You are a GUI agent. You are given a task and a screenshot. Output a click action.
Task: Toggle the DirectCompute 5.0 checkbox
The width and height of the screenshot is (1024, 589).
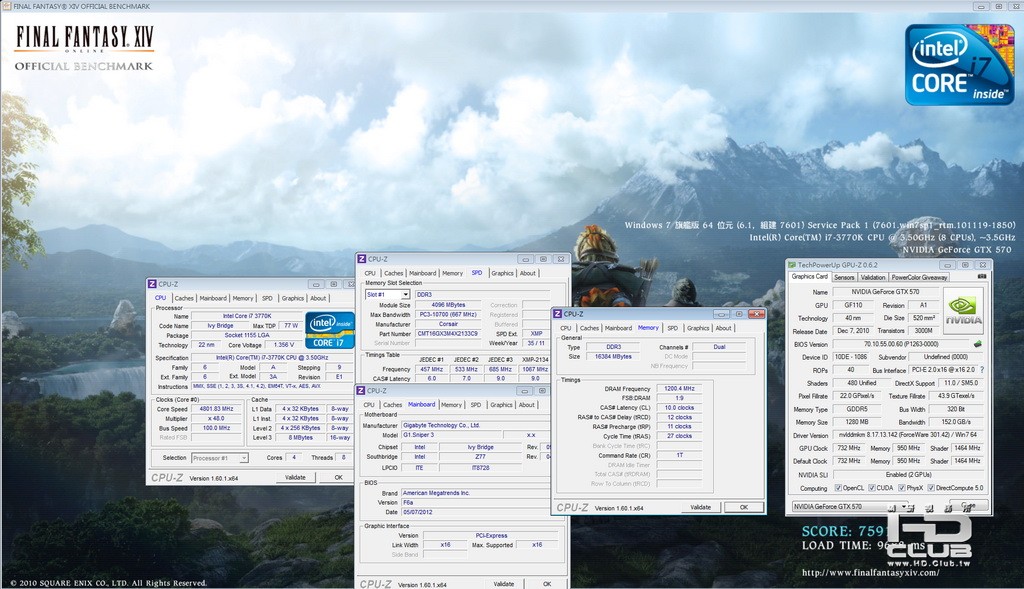click(x=931, y=488)
